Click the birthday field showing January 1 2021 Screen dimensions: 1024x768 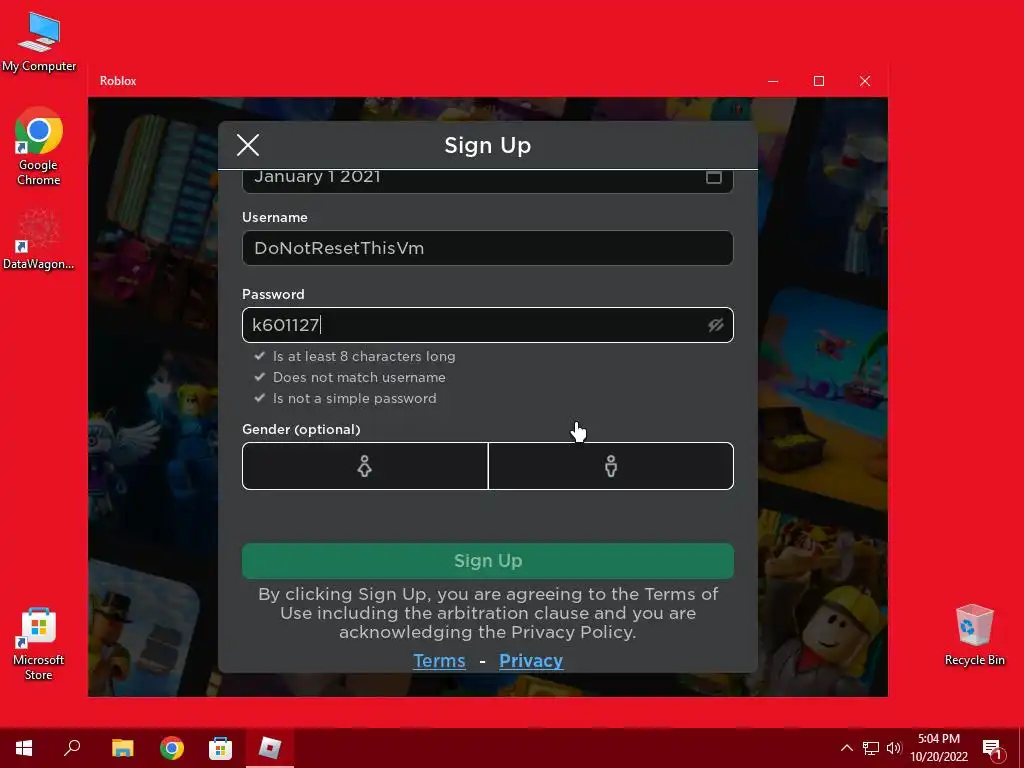tap(487, 181)
